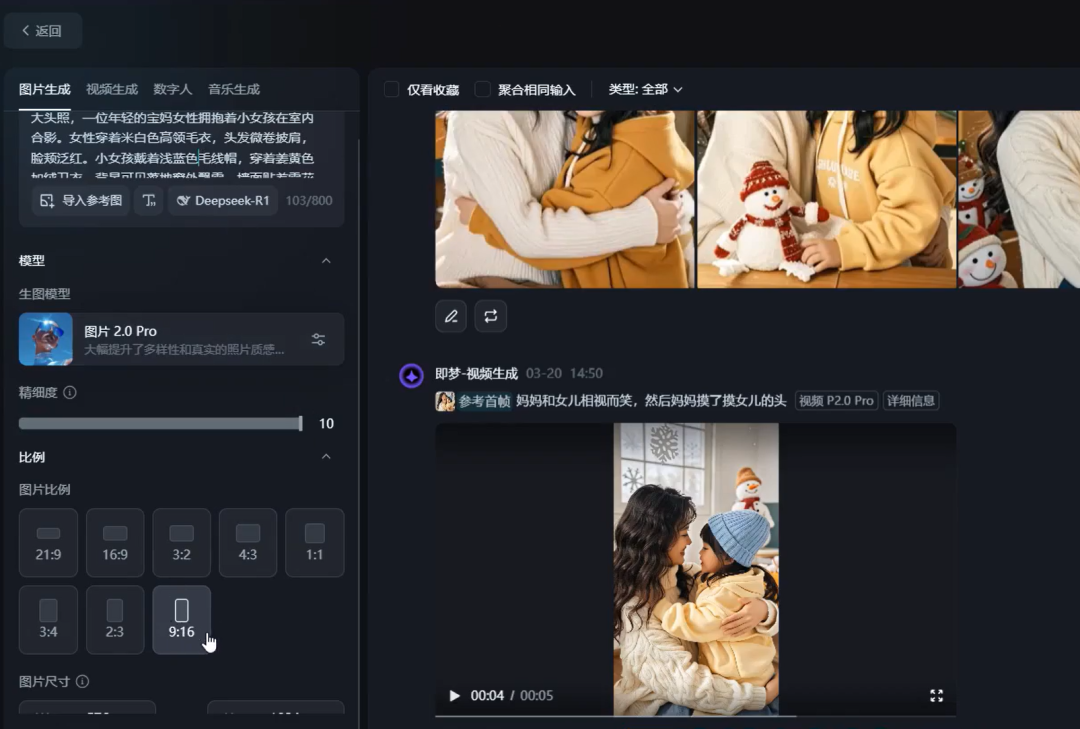Click the 03-20 14:50 timestamp
This screenshot has height=729, width=1080.
(x=564, y=373)
